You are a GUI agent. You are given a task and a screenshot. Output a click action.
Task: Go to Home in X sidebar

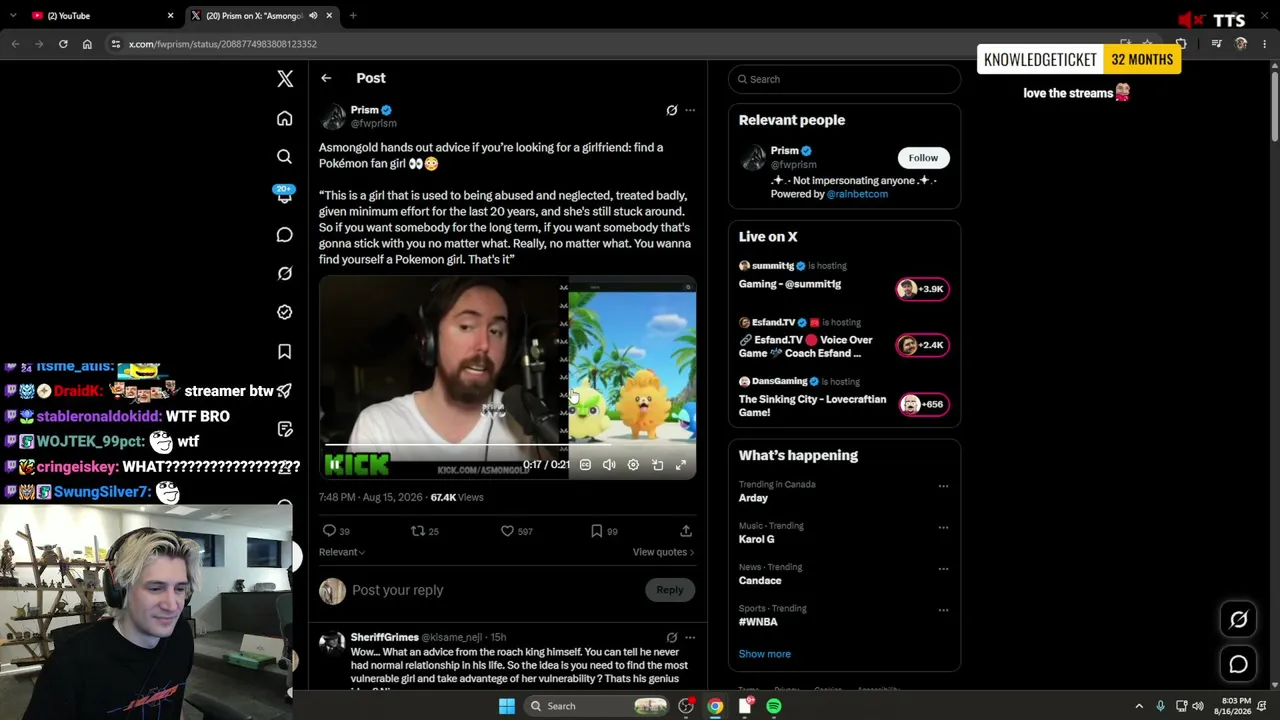[285, 119]
